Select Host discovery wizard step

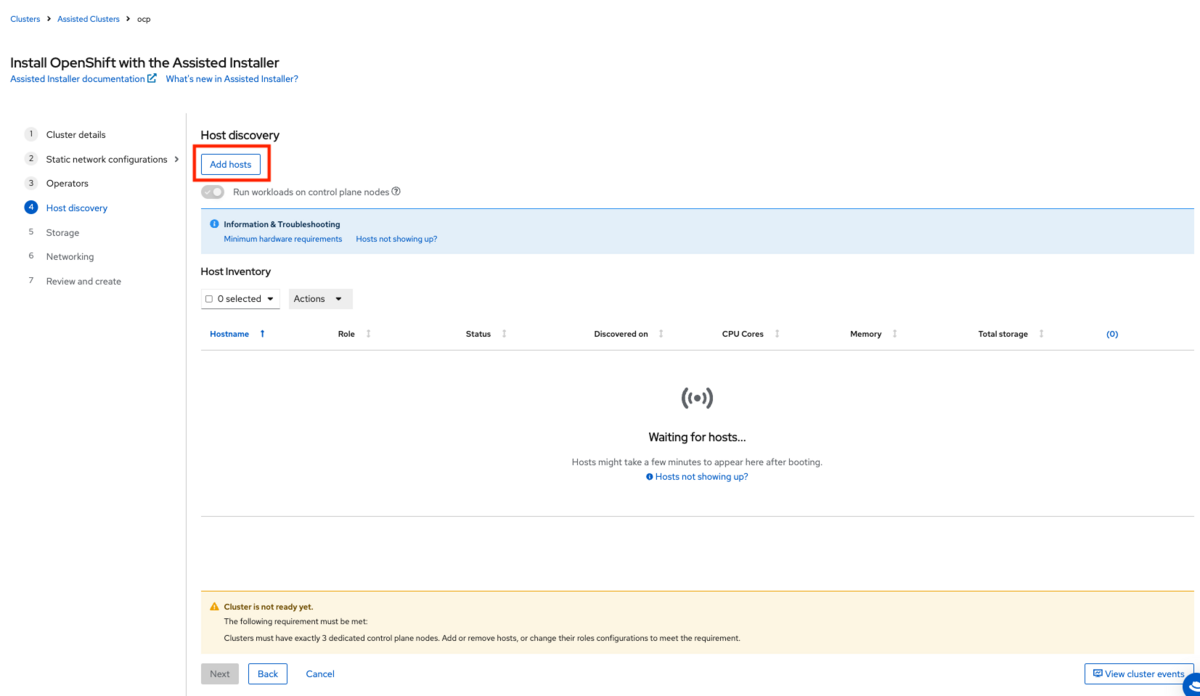pos(77,208)
